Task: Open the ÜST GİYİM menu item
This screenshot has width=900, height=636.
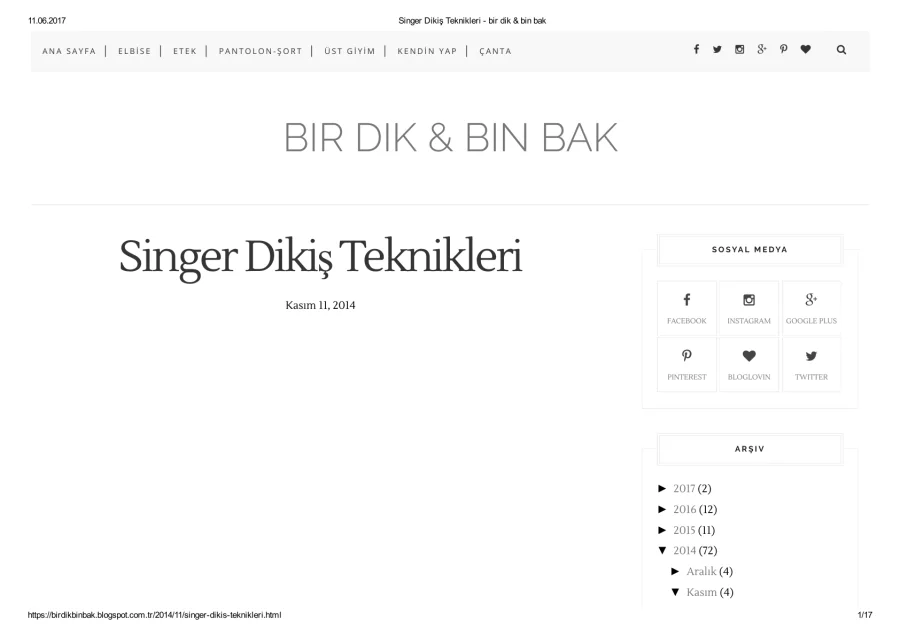Action: [x=350, y=51]
